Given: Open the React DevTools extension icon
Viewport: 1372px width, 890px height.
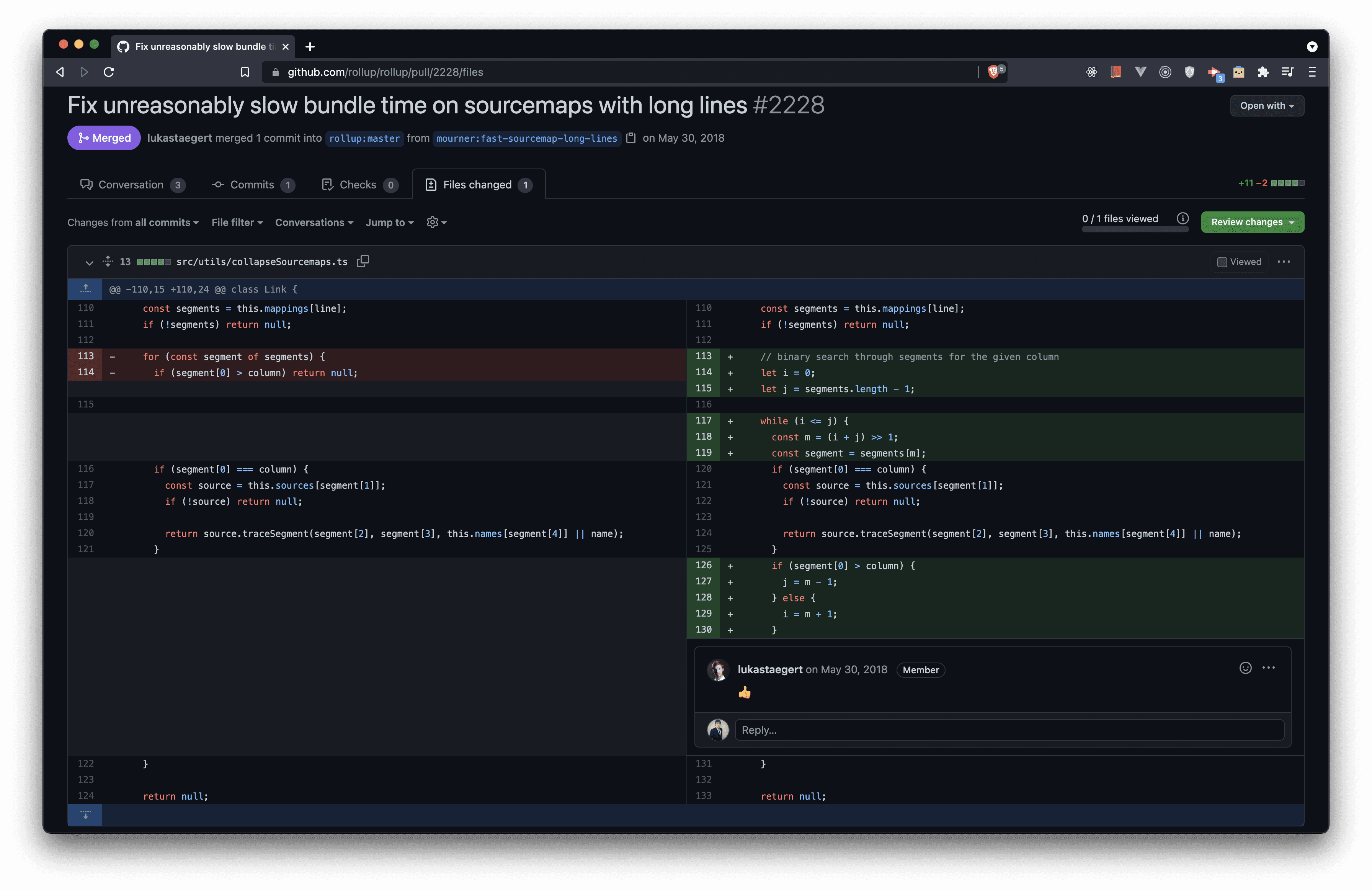Looking at the screenshot, I should tap(1091, 72).
